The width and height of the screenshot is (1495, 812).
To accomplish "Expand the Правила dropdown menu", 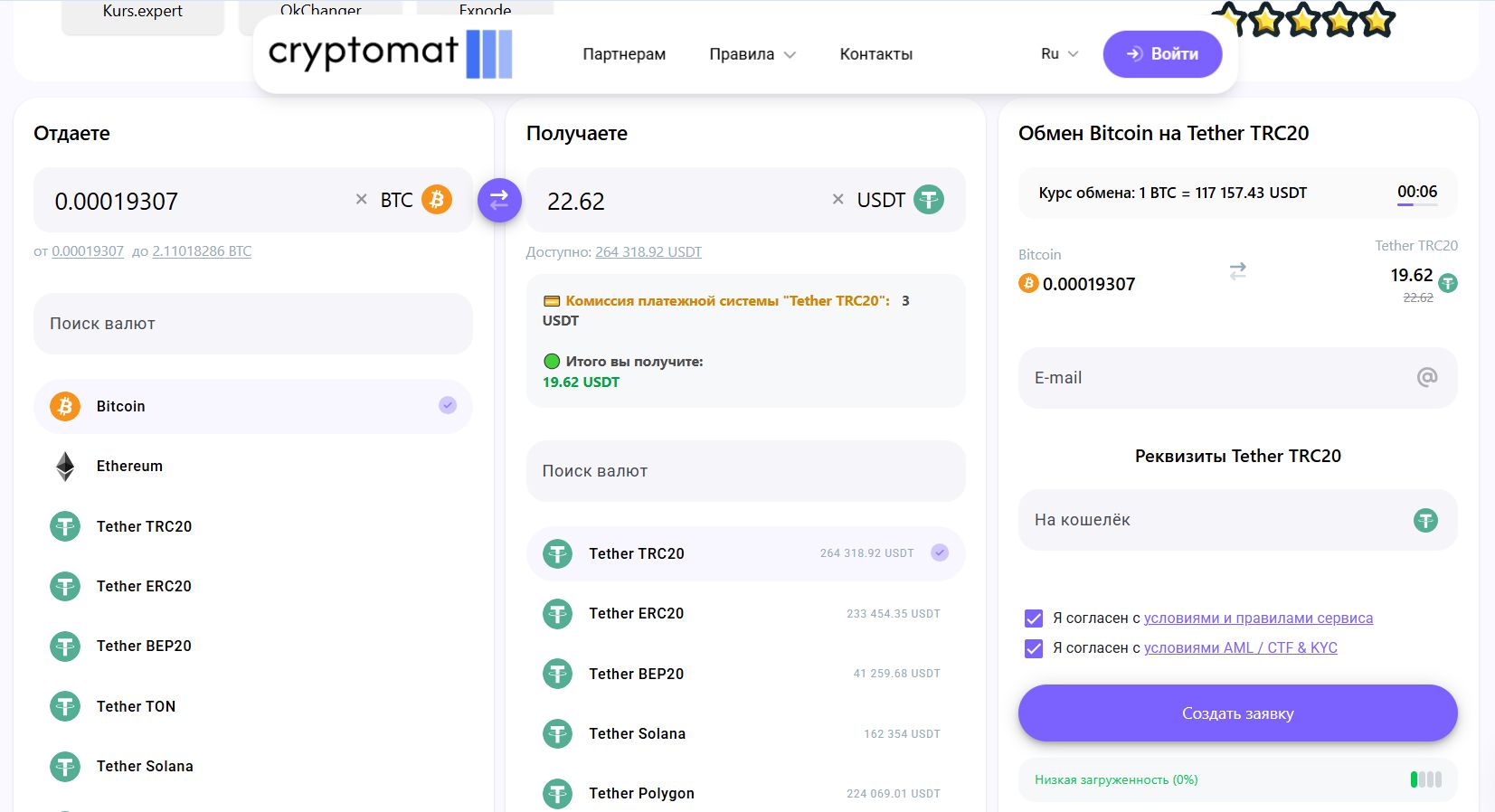I will 752,54.
